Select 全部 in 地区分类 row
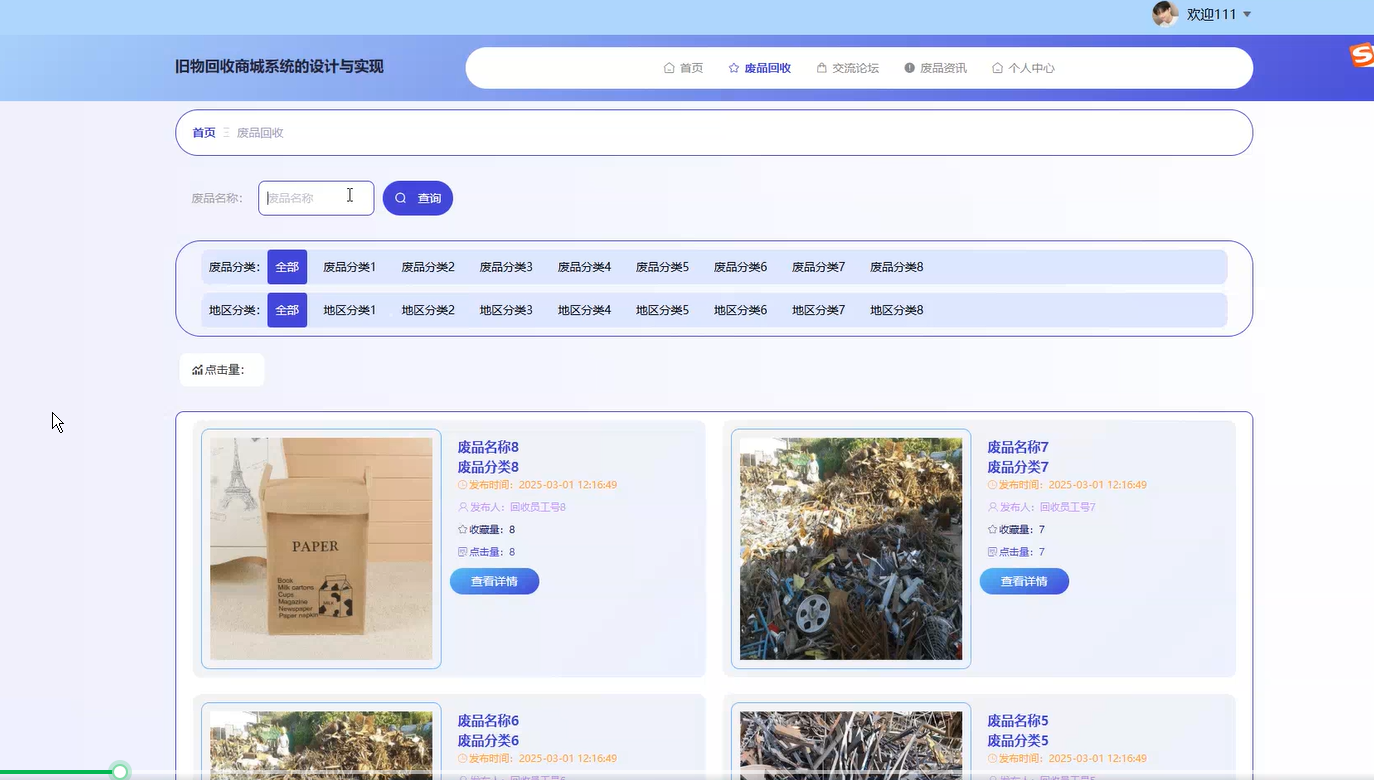 [x=287, y=310]
